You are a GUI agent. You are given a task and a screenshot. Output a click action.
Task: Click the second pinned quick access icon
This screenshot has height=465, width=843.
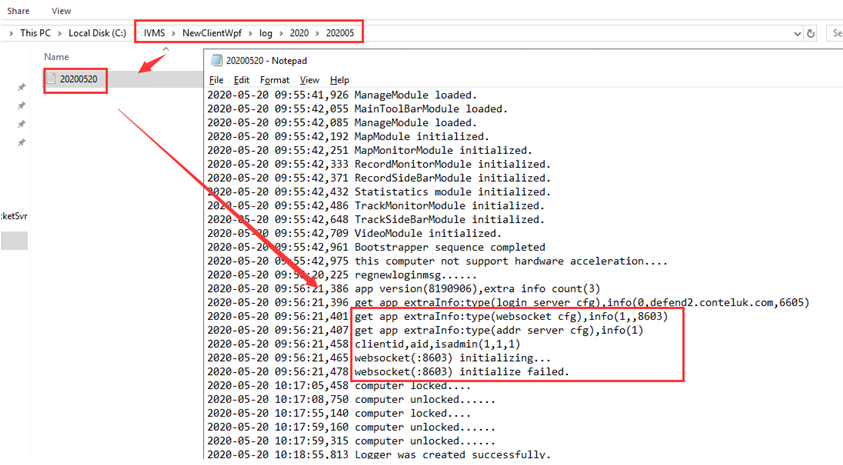coord(22,105)
